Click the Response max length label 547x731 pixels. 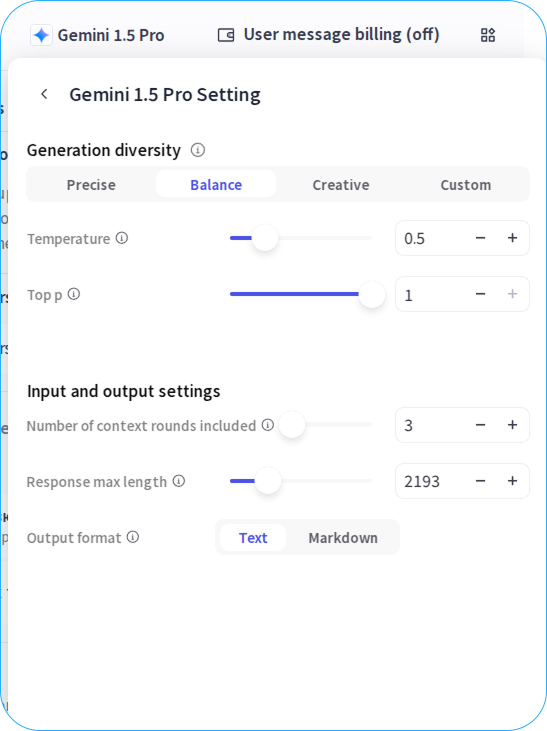tap(97, 482)
